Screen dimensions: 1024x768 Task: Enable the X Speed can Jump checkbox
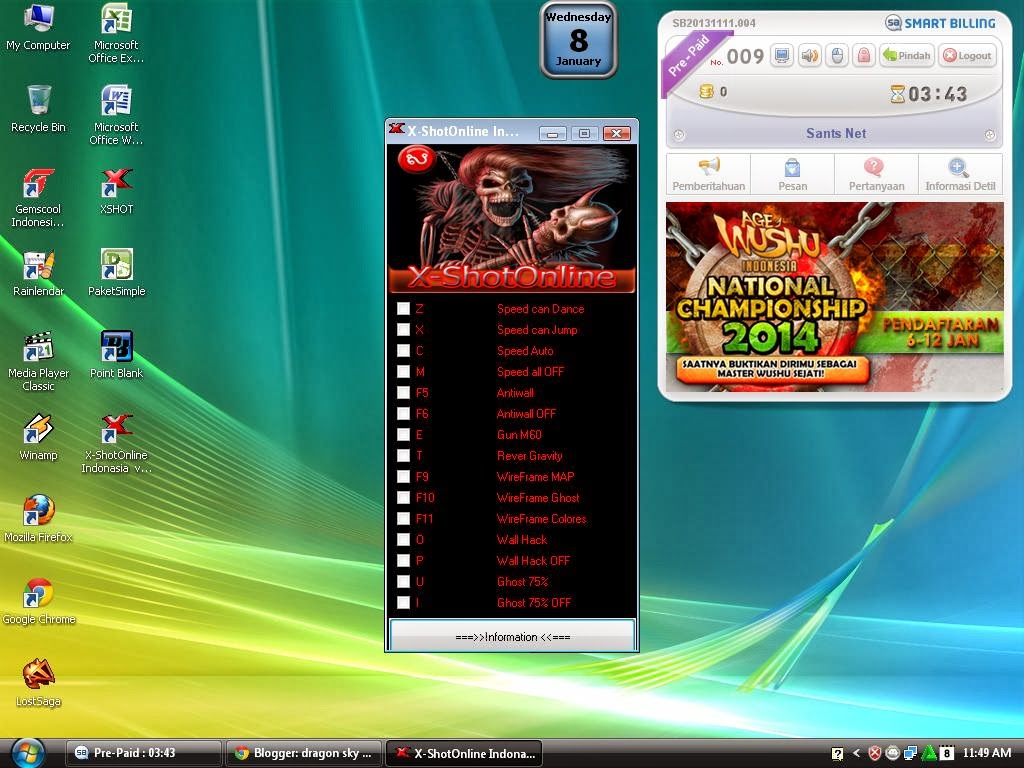pos(404,330)
